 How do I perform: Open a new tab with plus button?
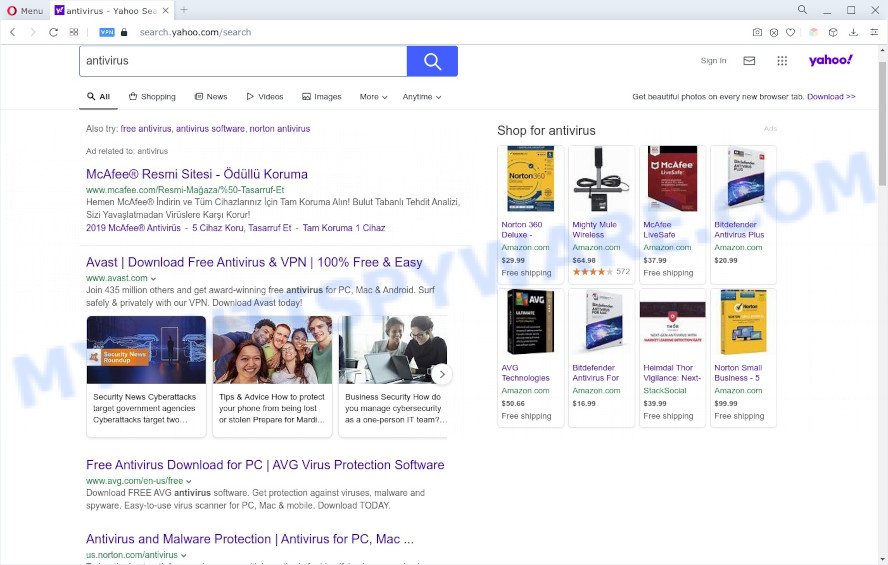[183, 10]
